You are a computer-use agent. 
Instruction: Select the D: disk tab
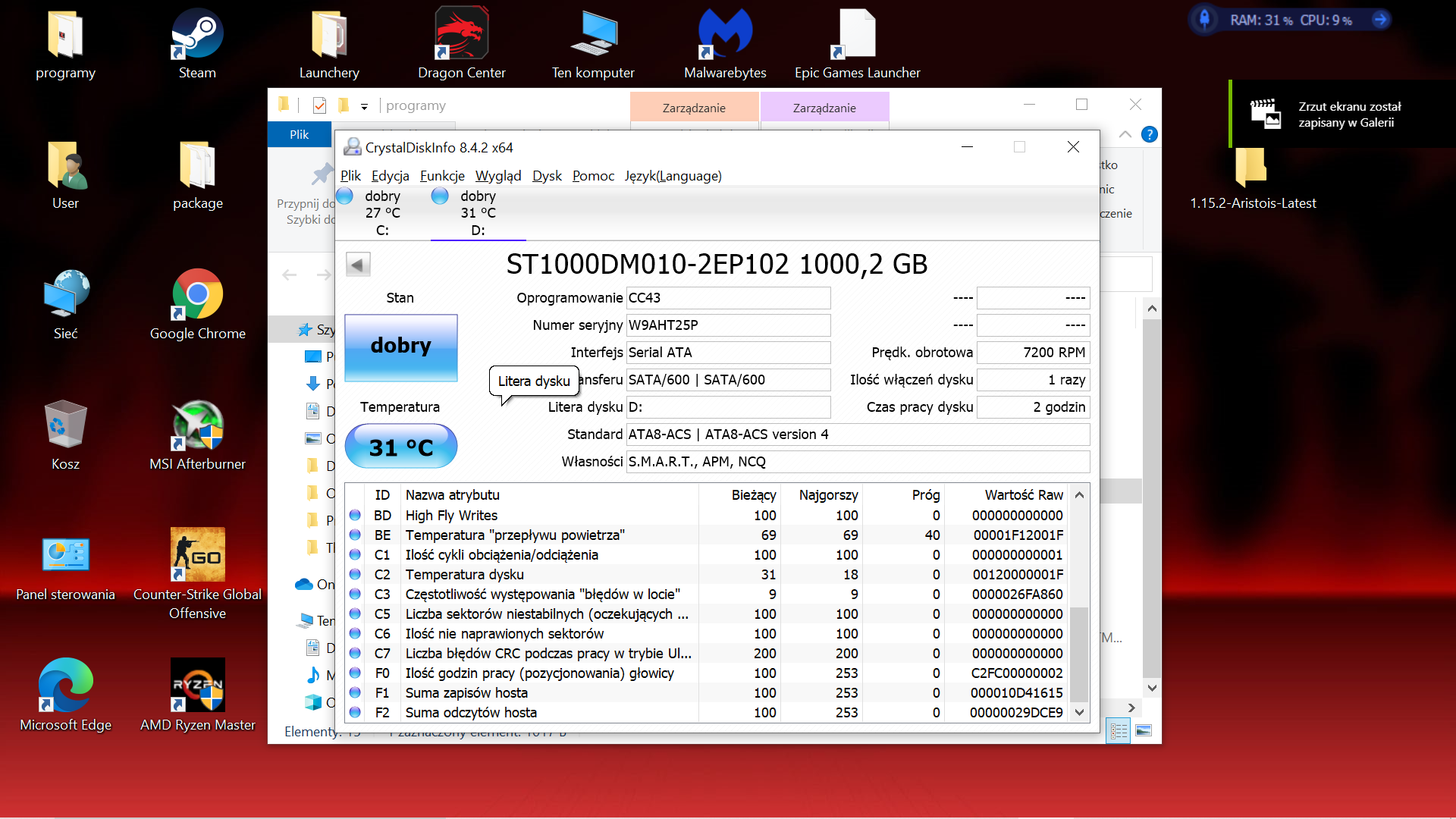(x=478, y=213)
